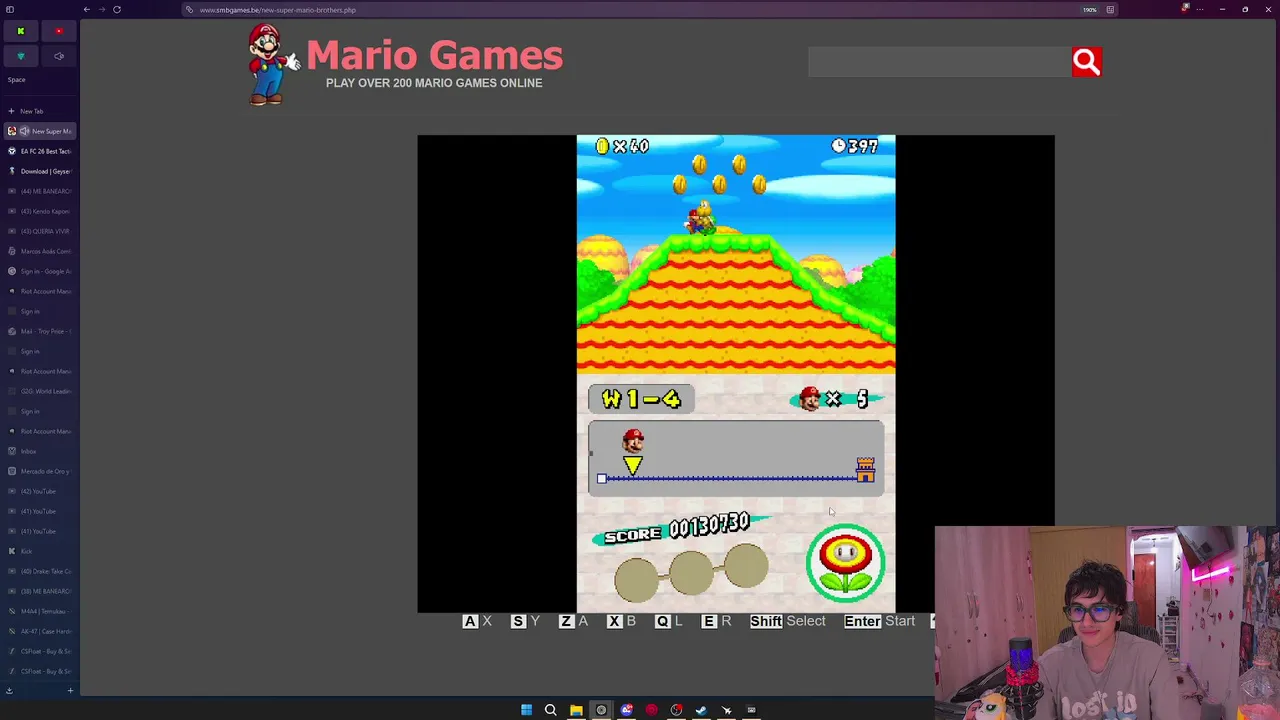Screen dimensions: 1280x720
Task: Click the 'E R' key mapping label
Action: (x=716, y=621)
